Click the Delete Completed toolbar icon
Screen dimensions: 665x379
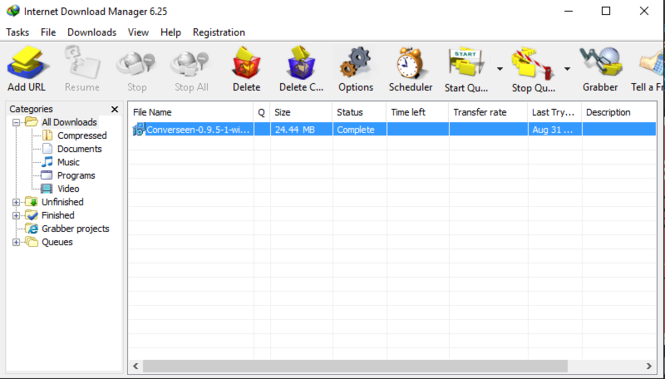pos(301,64)
